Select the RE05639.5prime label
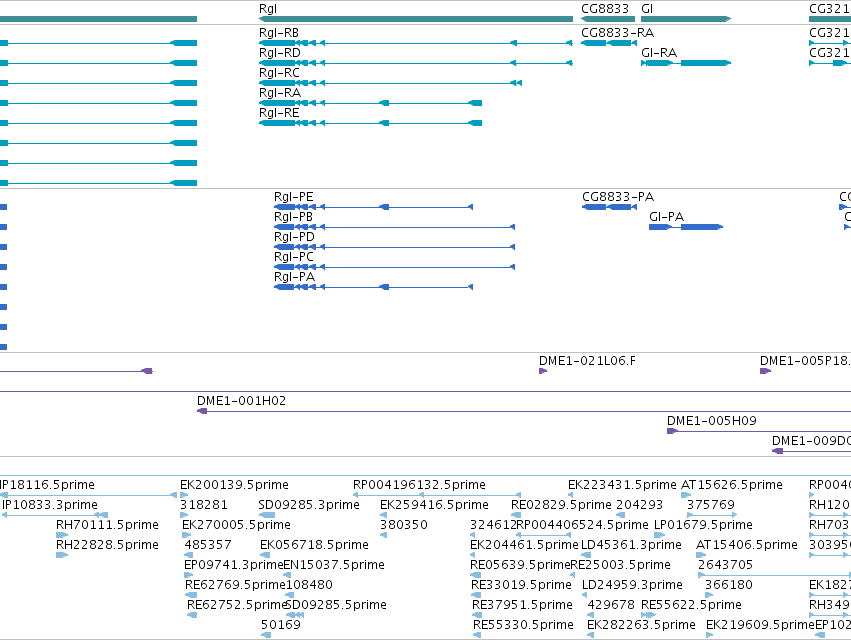Screen dimensions: 851x640 520,565
